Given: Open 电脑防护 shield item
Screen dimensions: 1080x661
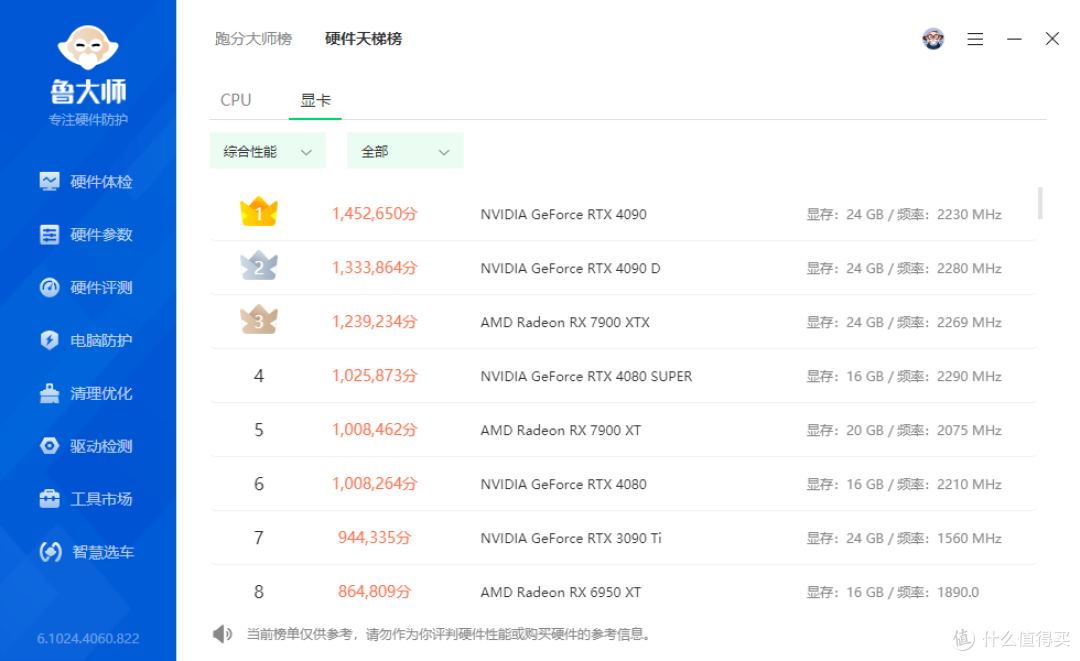Looking at the screenshot, I should (x=86, y=341).
